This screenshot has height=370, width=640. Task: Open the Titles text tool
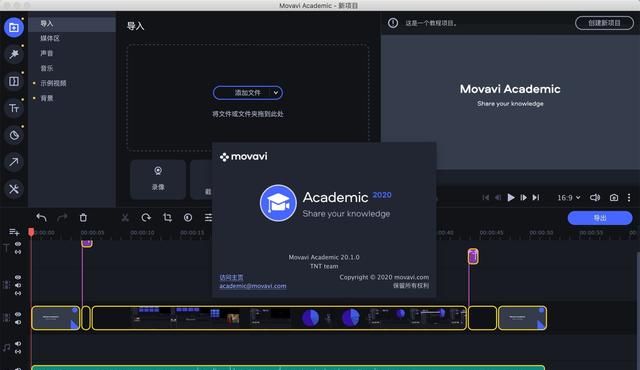14,108
